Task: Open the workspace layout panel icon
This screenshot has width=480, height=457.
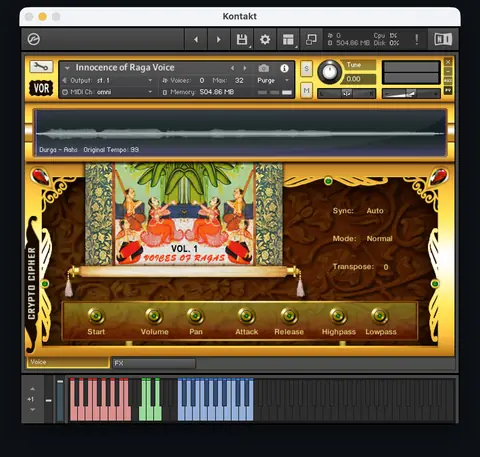Action: [288, 39]
